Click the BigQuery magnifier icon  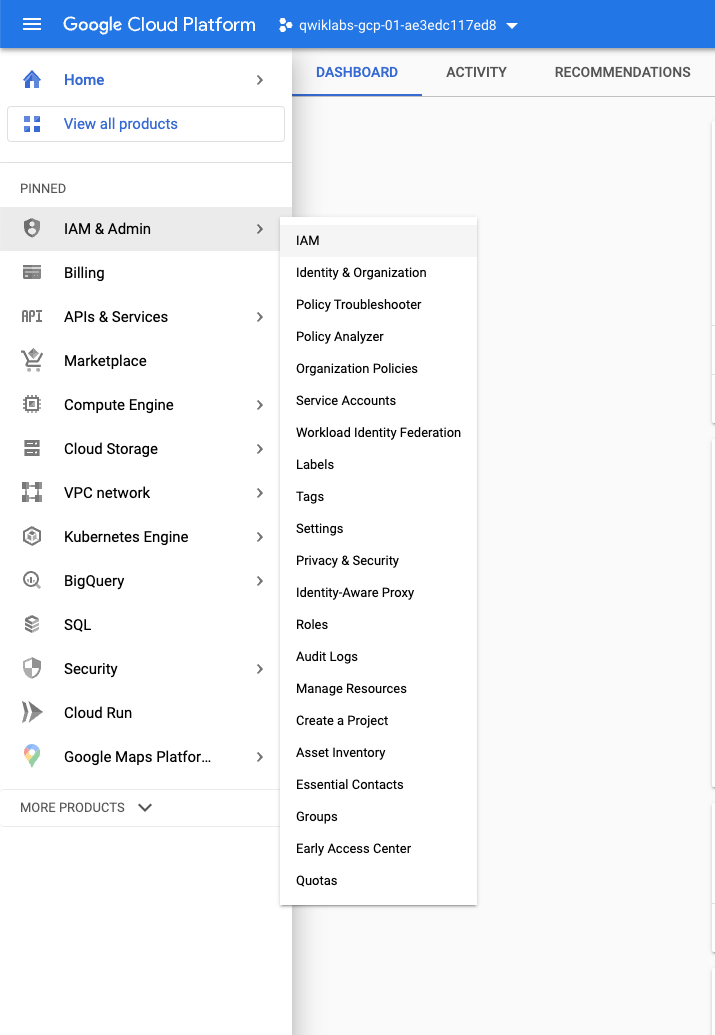[31, 581]
